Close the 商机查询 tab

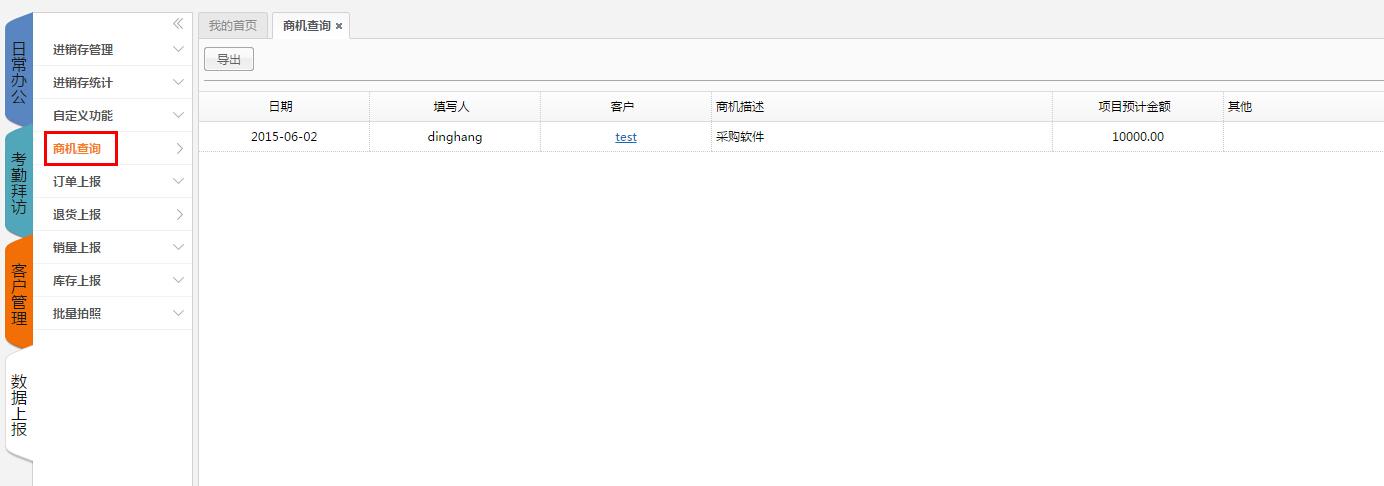tap(339, 26)
